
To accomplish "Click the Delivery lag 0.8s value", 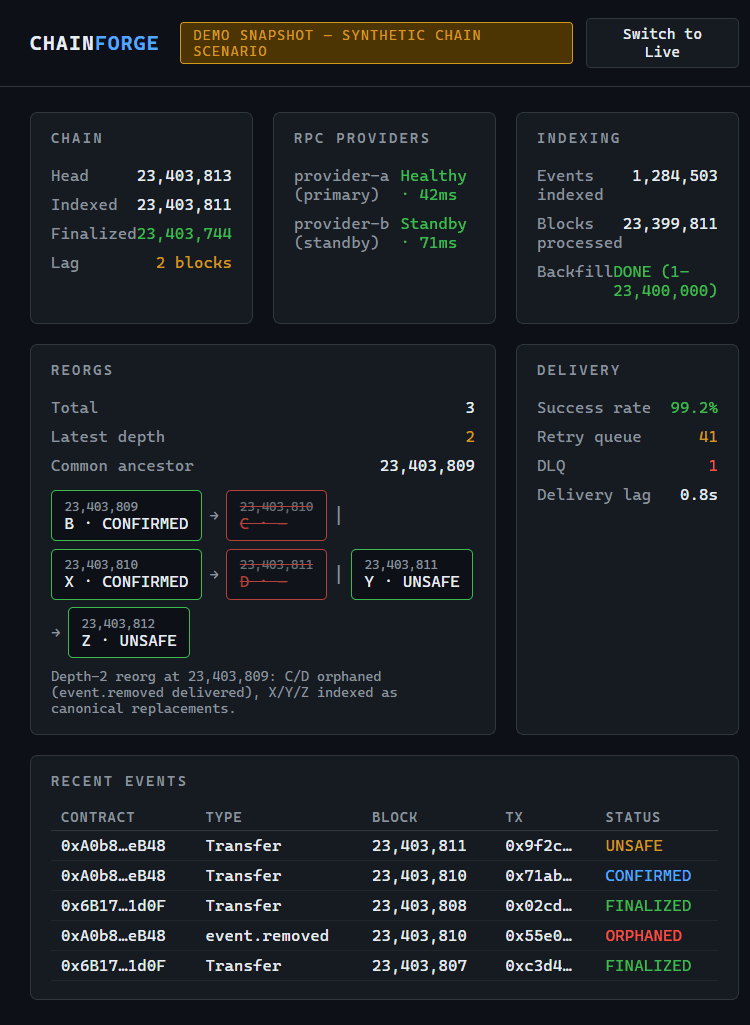I will (x=699, y=495).
